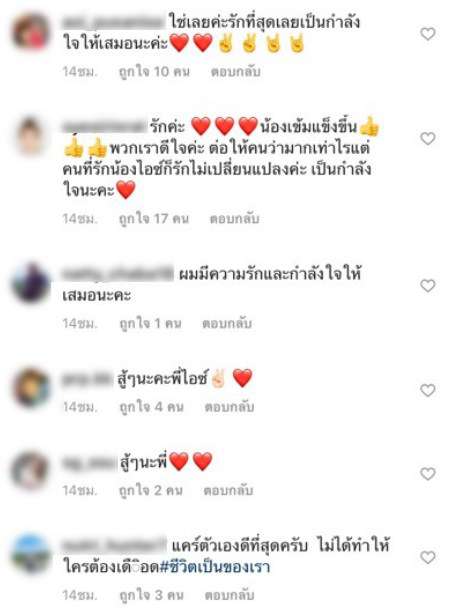Click ตอบกลับ under the 17-likes comment
Viewport: 460px width, 610px height.
234,219
